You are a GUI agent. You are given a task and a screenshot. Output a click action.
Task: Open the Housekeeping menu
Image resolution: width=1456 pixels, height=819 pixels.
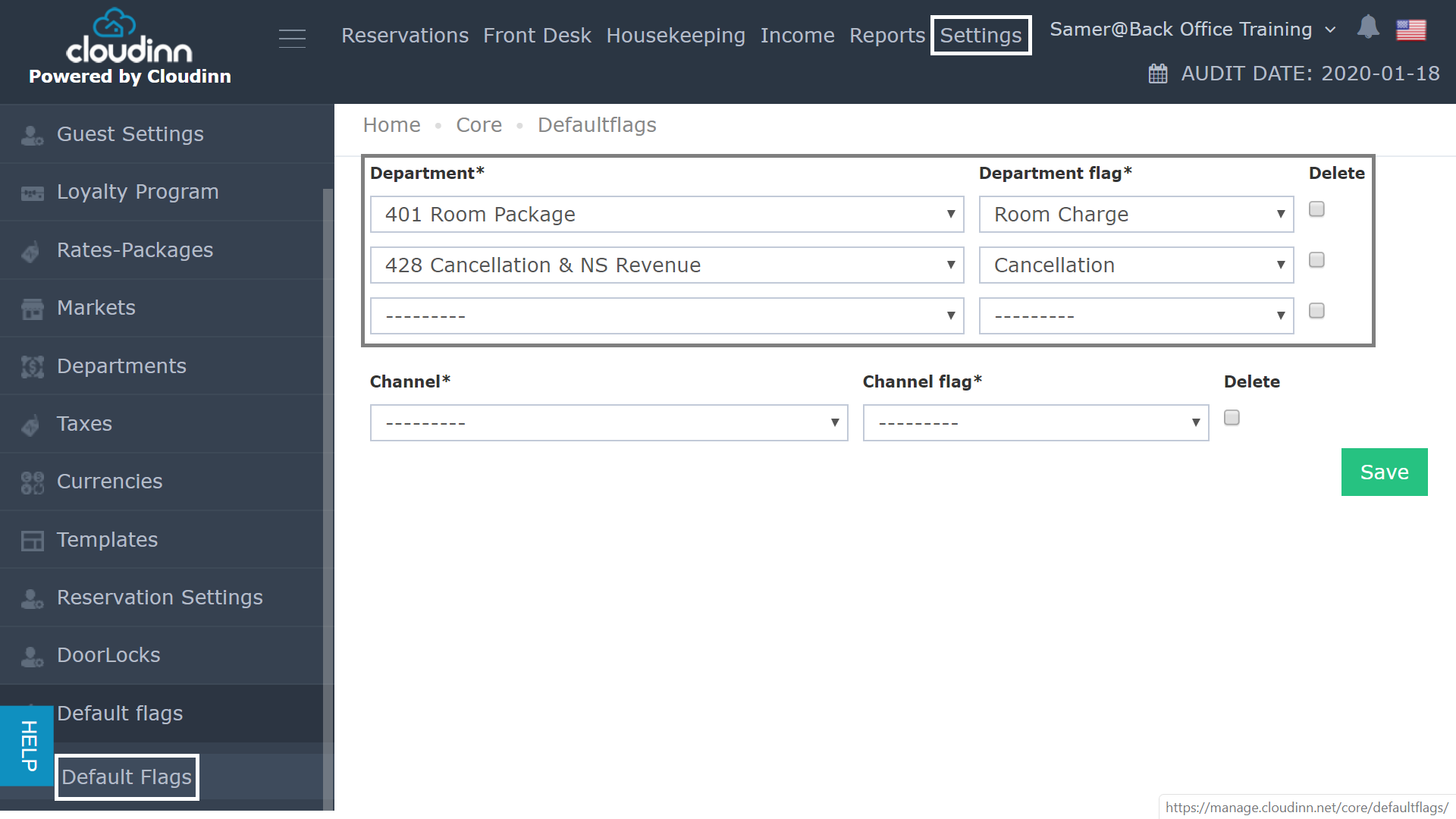[x=676, y=36]
